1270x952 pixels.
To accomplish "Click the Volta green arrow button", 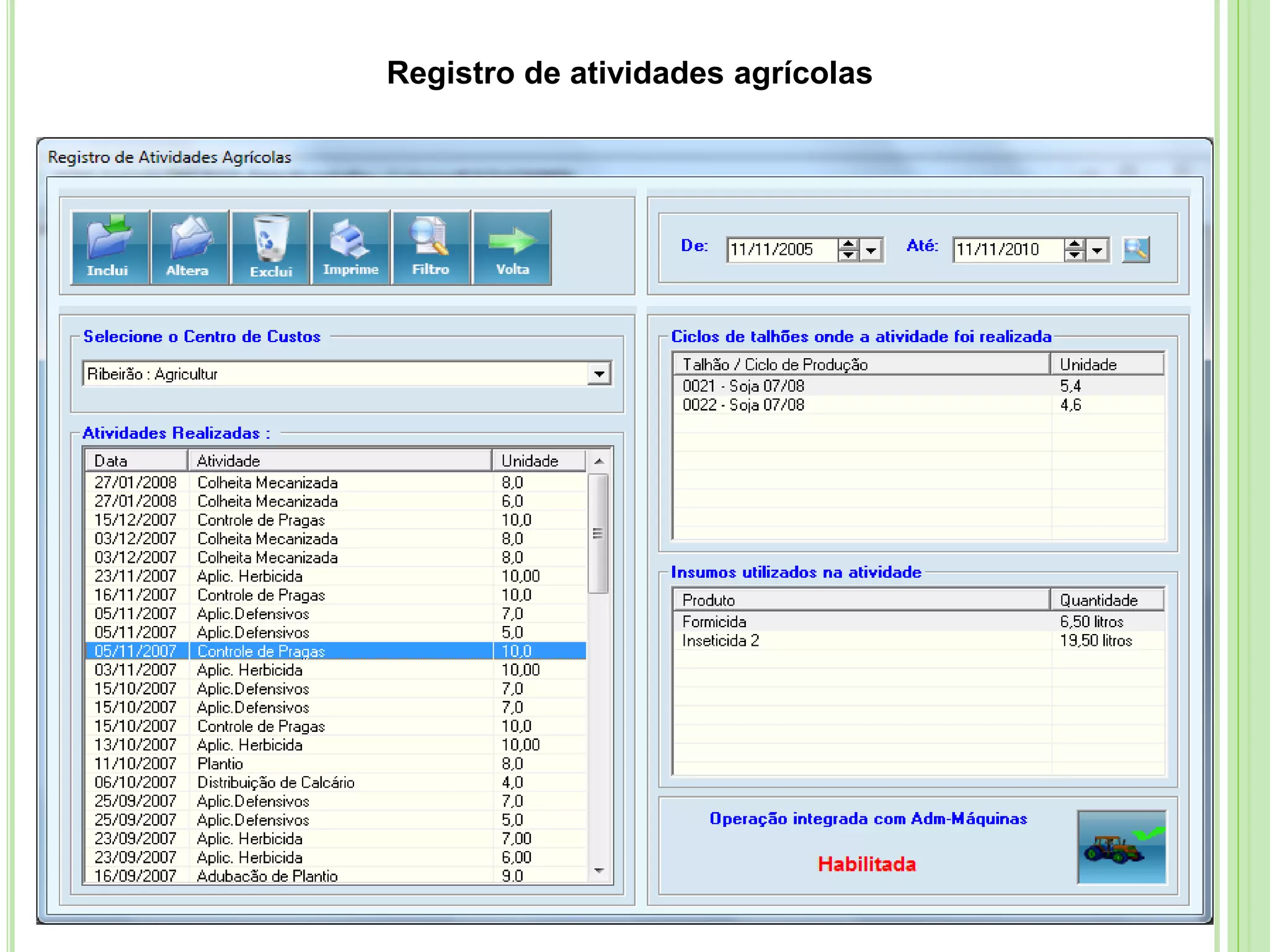I will [x=512, y=247].
